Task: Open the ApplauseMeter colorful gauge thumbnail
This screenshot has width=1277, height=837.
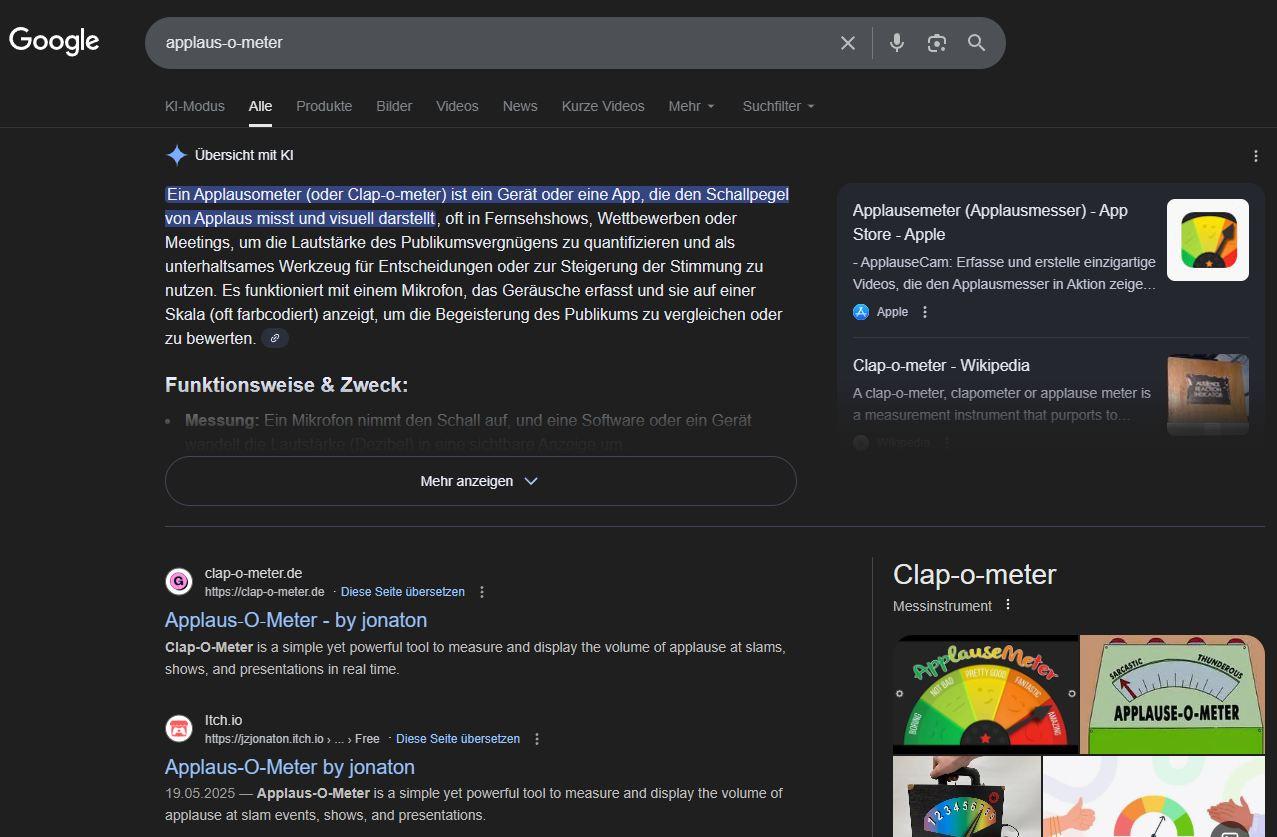Action: point(985,694)
